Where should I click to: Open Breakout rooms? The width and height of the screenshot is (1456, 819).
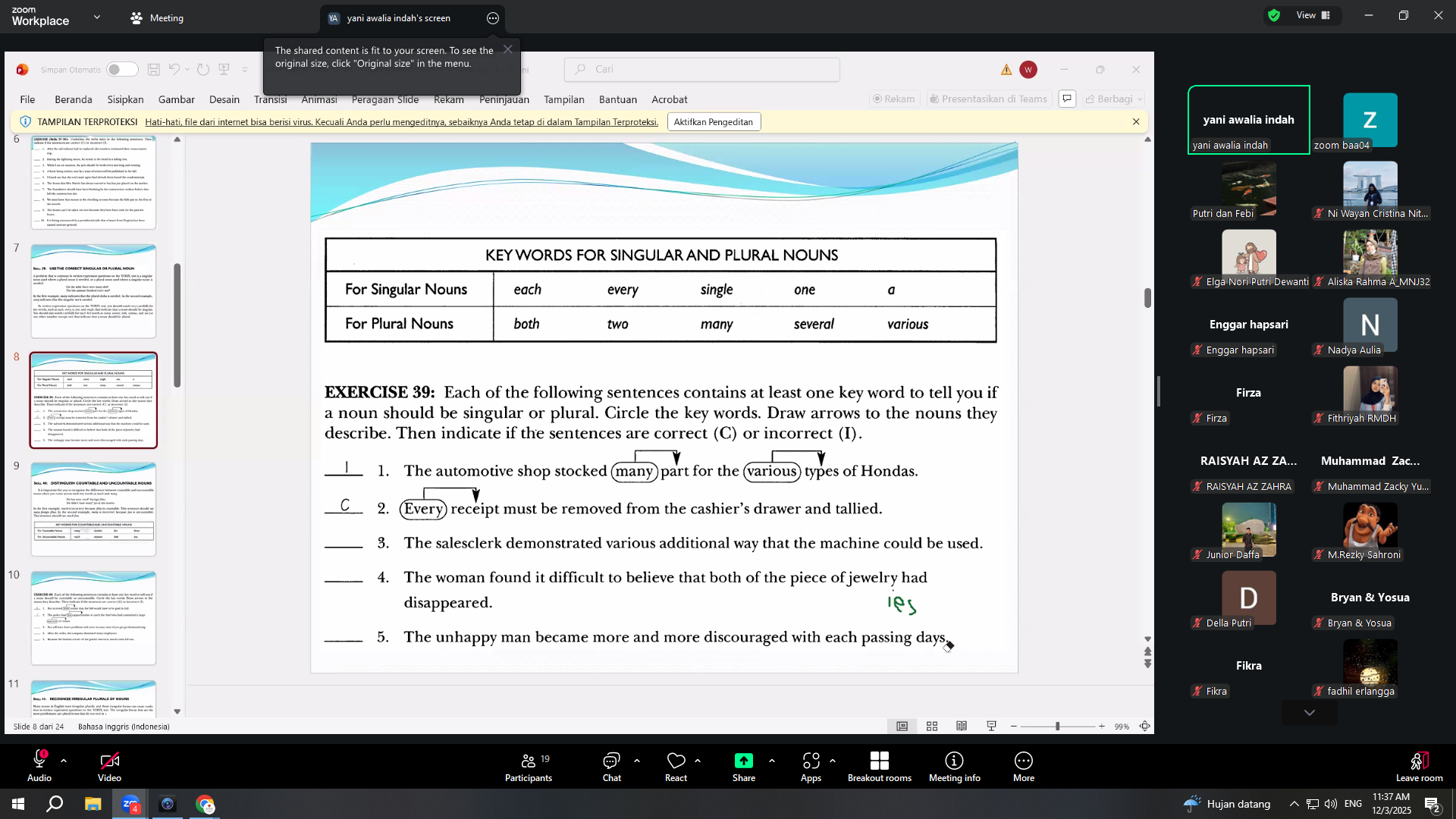click(880, 766)
